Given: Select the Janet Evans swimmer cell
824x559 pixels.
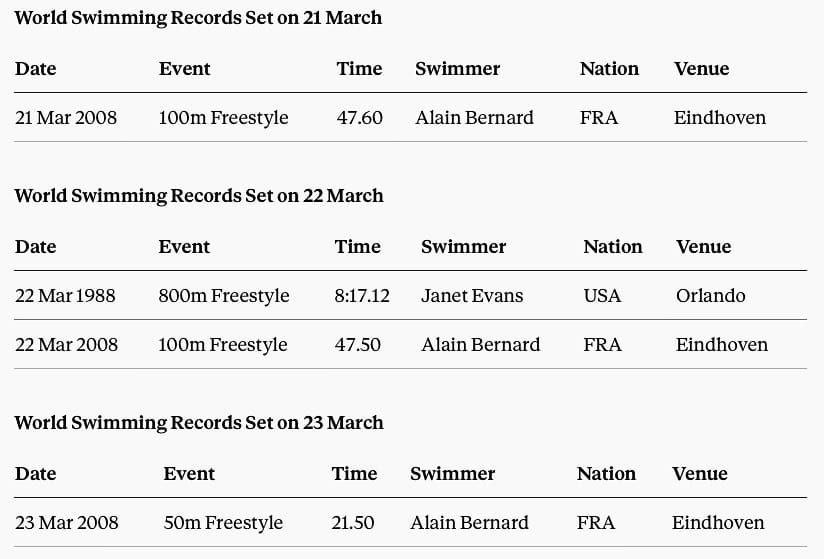Looking at the screenshot, I should [x=472, y=296].
